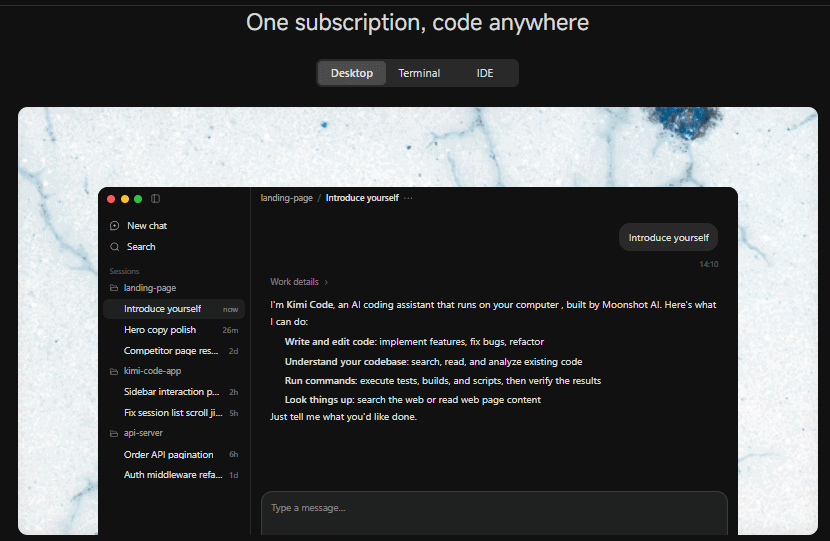Click the Type a message input
The width and height of the screenshot is (830, 541).
pos(494,512)
